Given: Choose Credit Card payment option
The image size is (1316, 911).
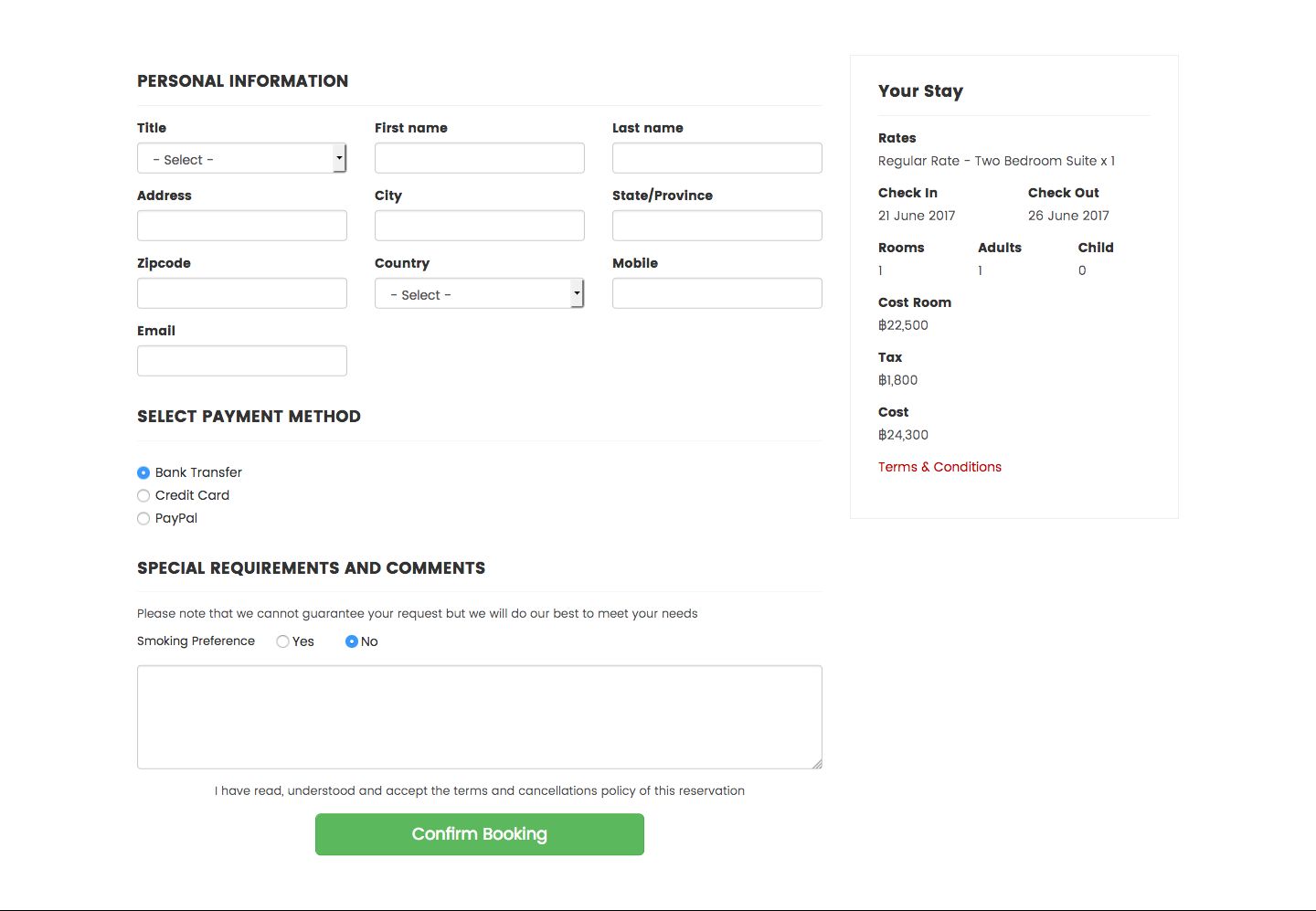Looking at the screenshot, I should point(143,495).
